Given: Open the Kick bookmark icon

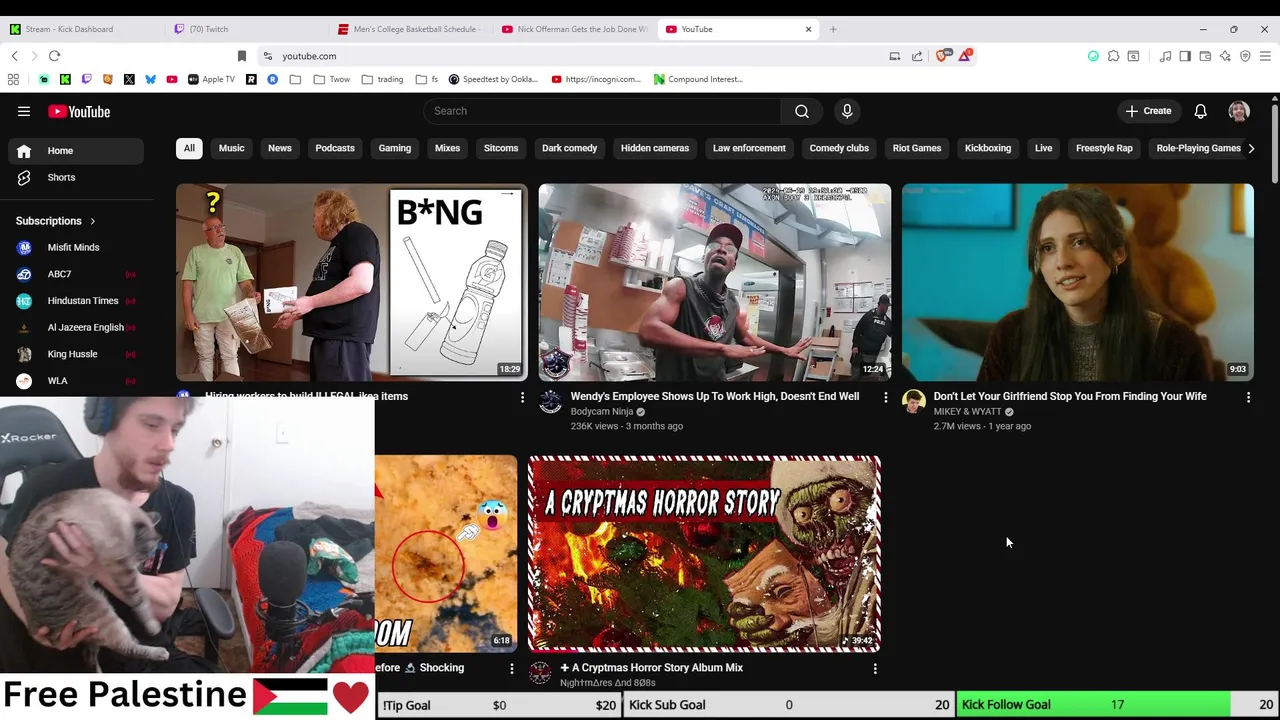Looking at the screenshot, I should pos(65,79).
